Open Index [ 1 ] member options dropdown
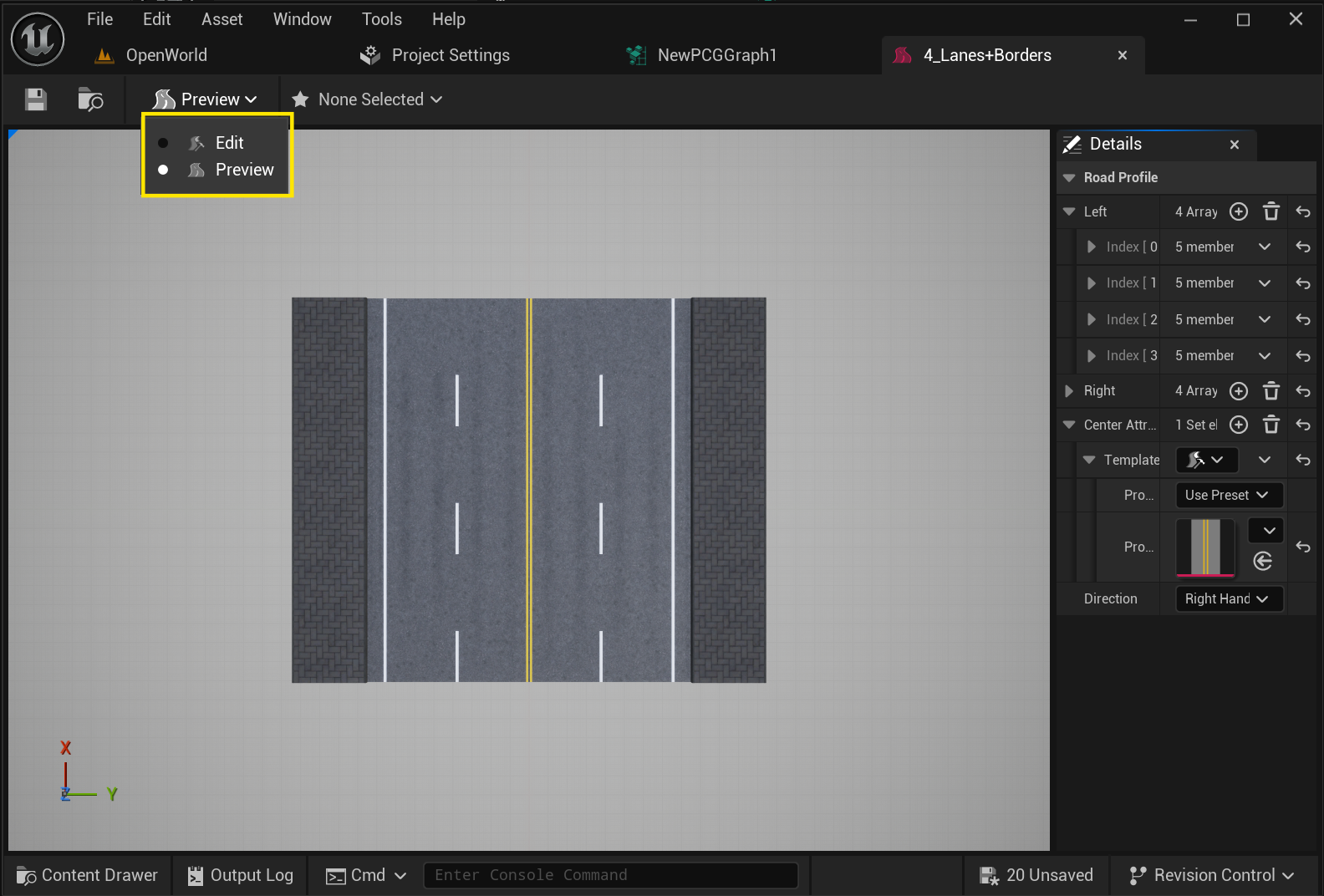Viewport: 1324px width, 896px height. [1265, 283]
